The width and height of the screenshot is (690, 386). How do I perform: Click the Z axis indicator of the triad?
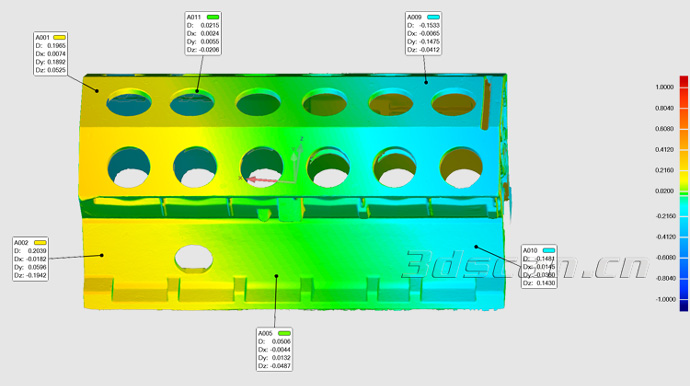pos(301,139)
